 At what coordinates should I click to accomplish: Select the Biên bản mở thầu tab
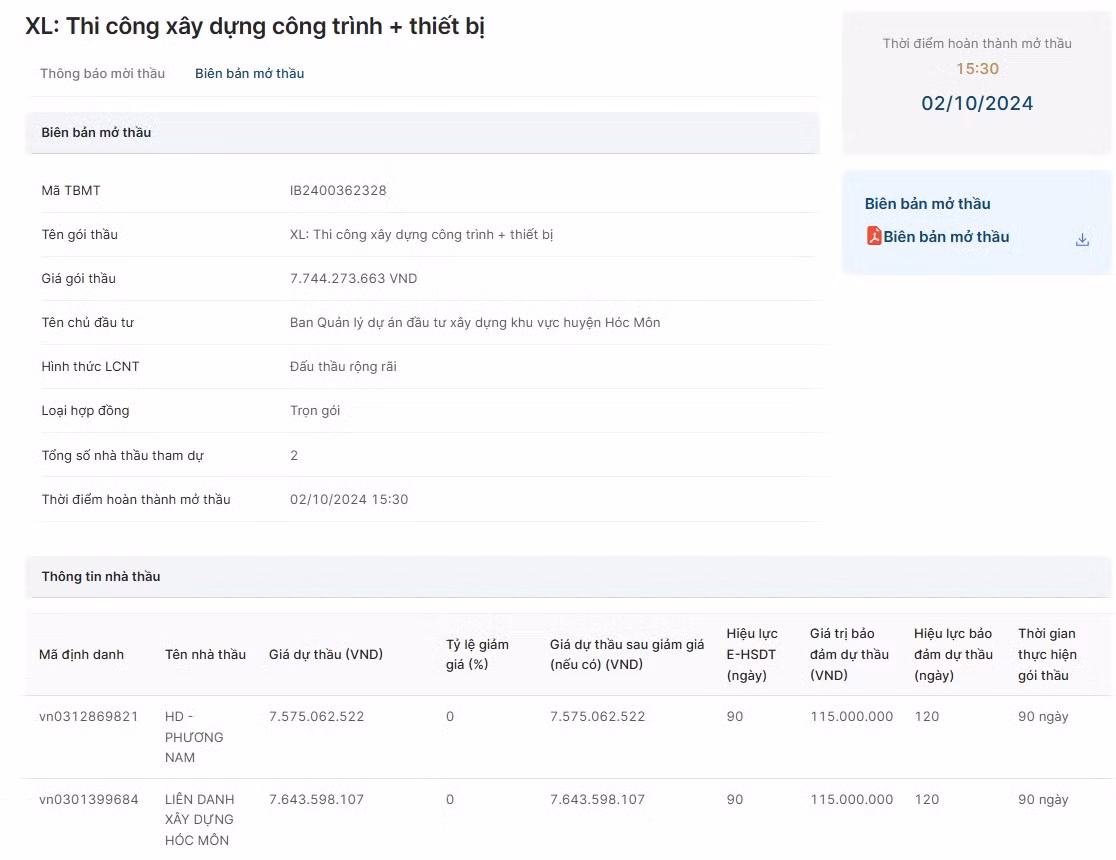pos(249,73)
